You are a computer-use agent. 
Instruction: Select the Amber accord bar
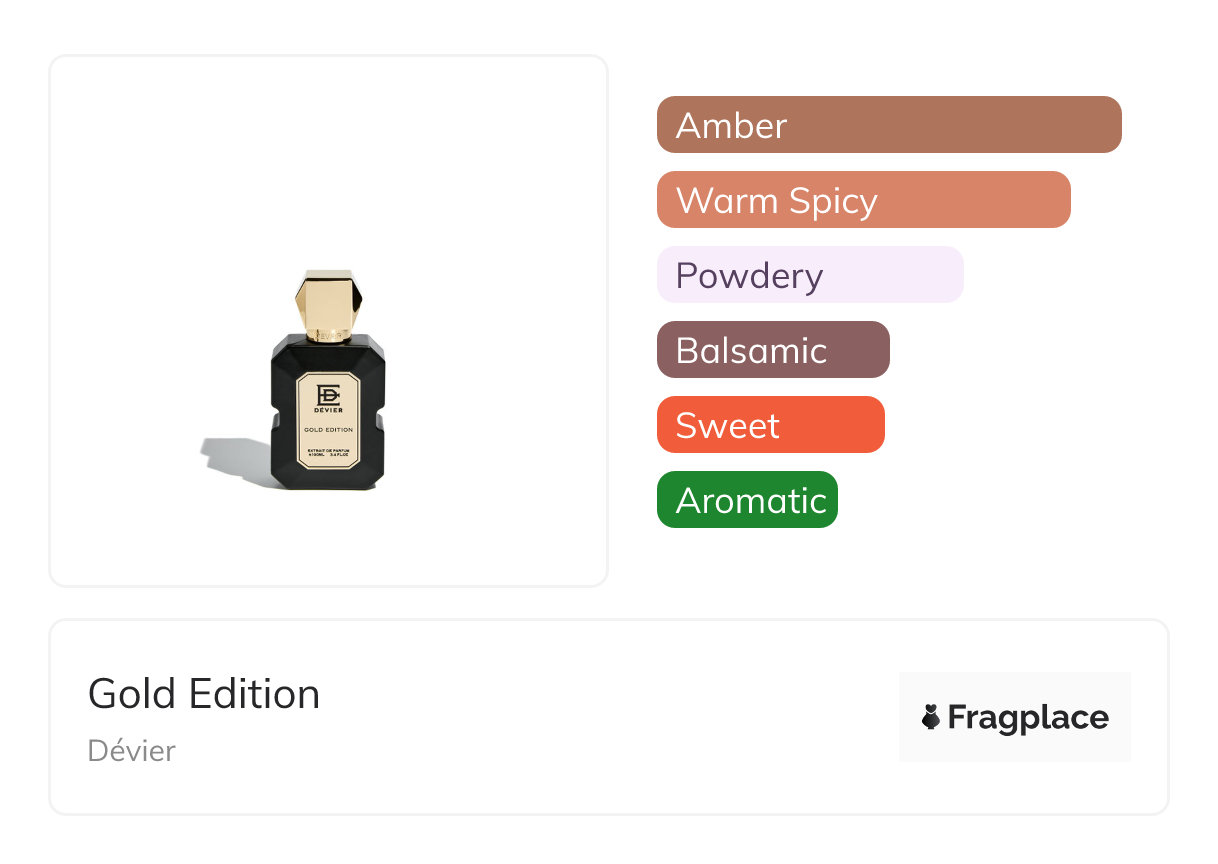(888, 125)
